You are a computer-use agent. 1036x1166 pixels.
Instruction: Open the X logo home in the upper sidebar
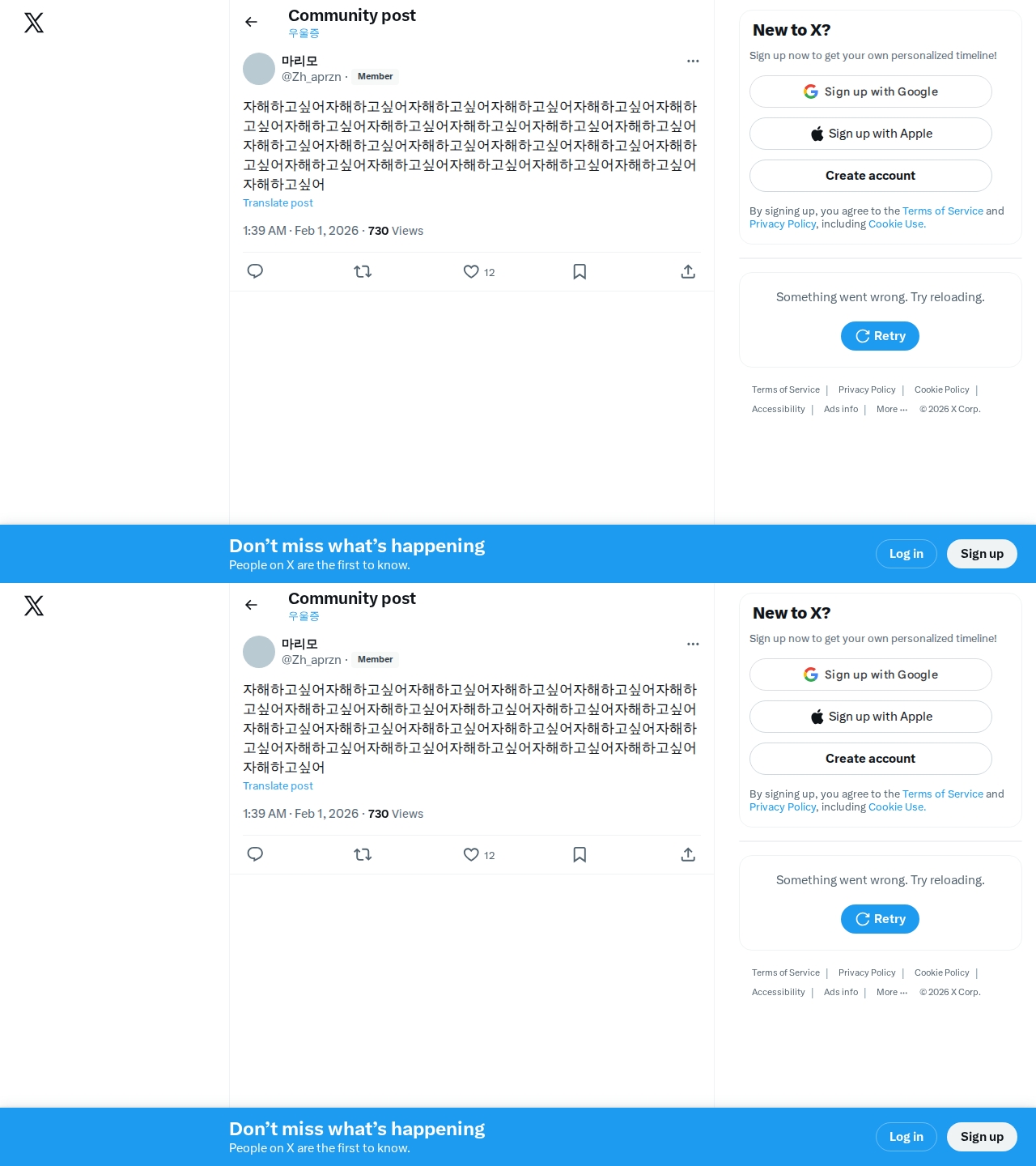34,23
